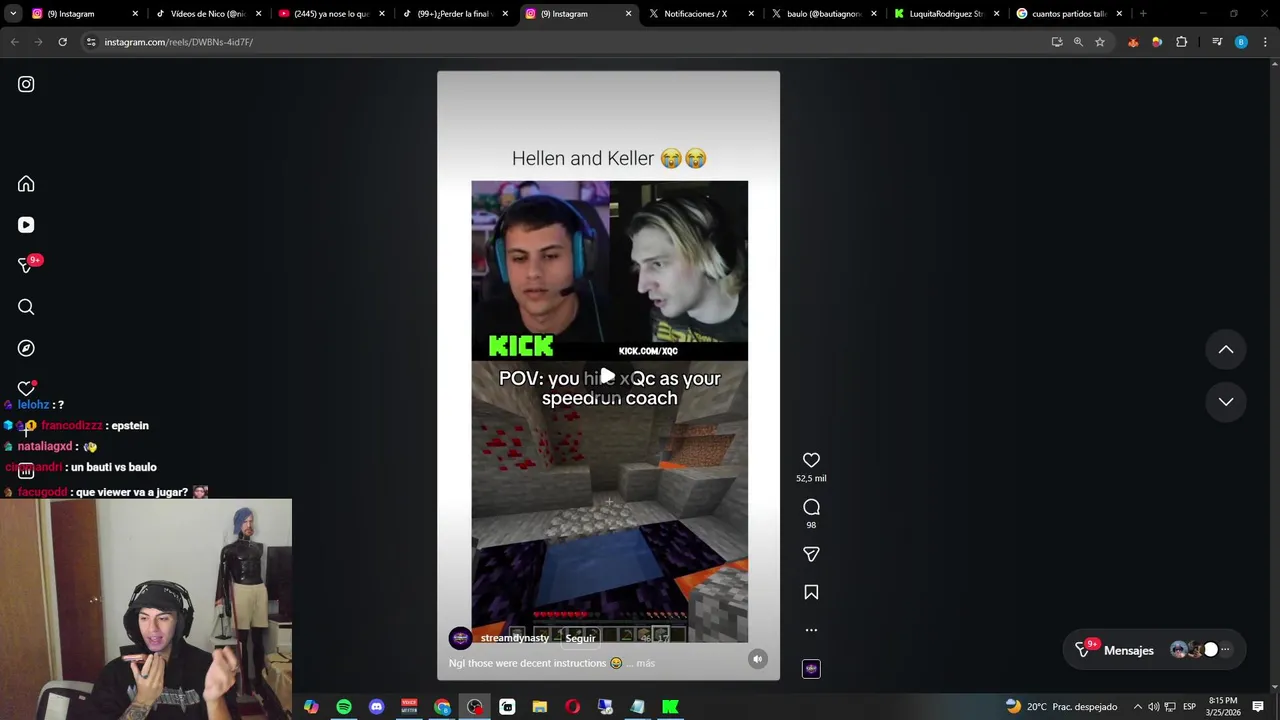Open direct messages in the sidebar

pos(26,266)
